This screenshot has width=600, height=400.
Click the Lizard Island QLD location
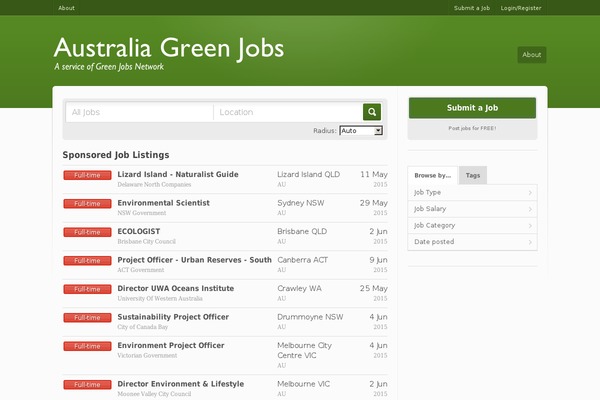click(308, 175)
